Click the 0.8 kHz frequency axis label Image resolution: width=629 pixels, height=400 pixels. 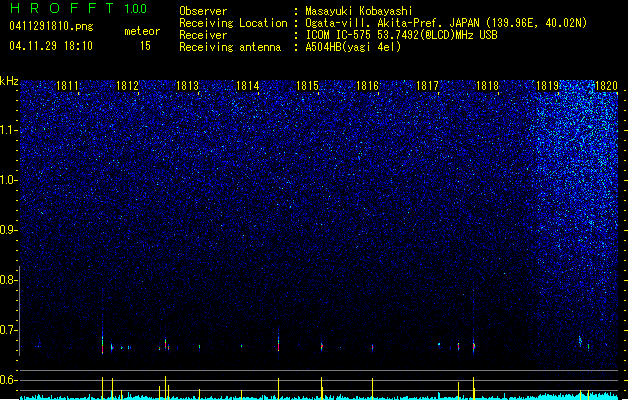(8, 280)
